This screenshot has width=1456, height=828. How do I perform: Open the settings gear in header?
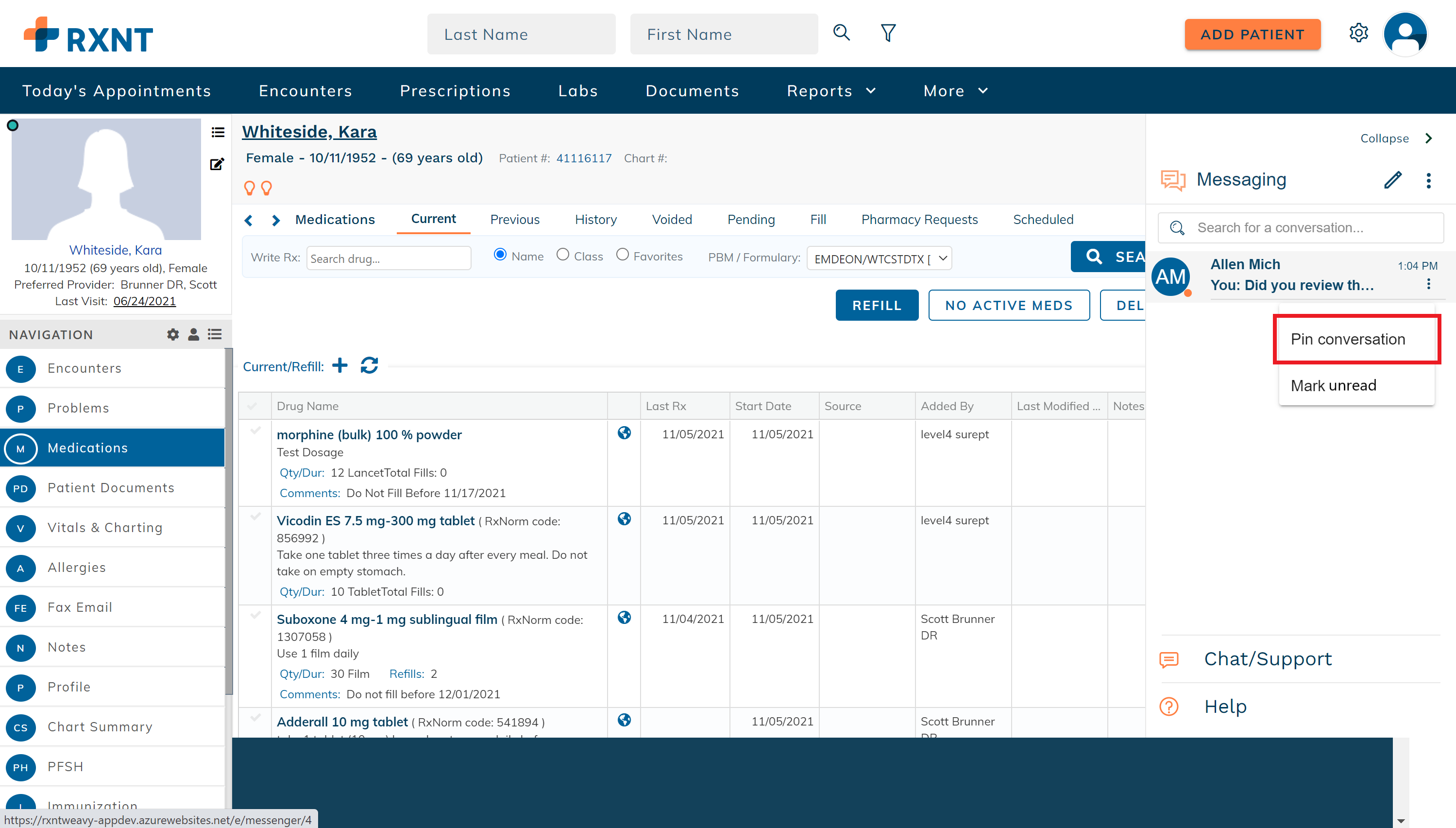click(x=1358, y=33)
